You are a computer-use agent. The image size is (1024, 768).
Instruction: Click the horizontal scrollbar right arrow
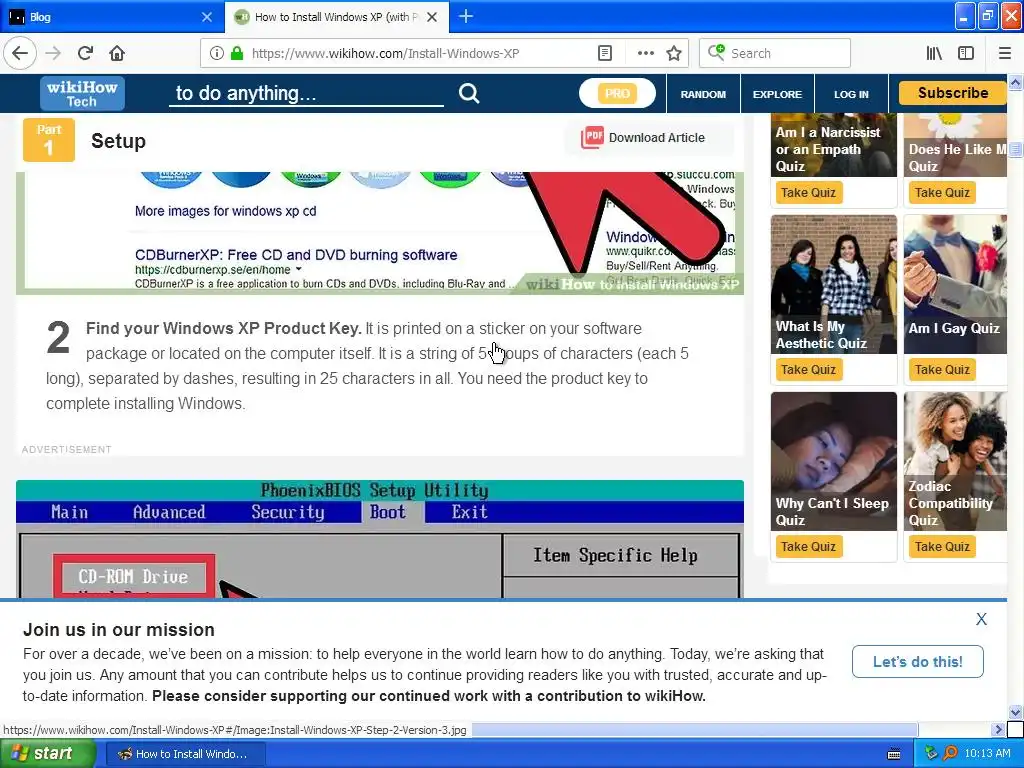coord(997,729)
